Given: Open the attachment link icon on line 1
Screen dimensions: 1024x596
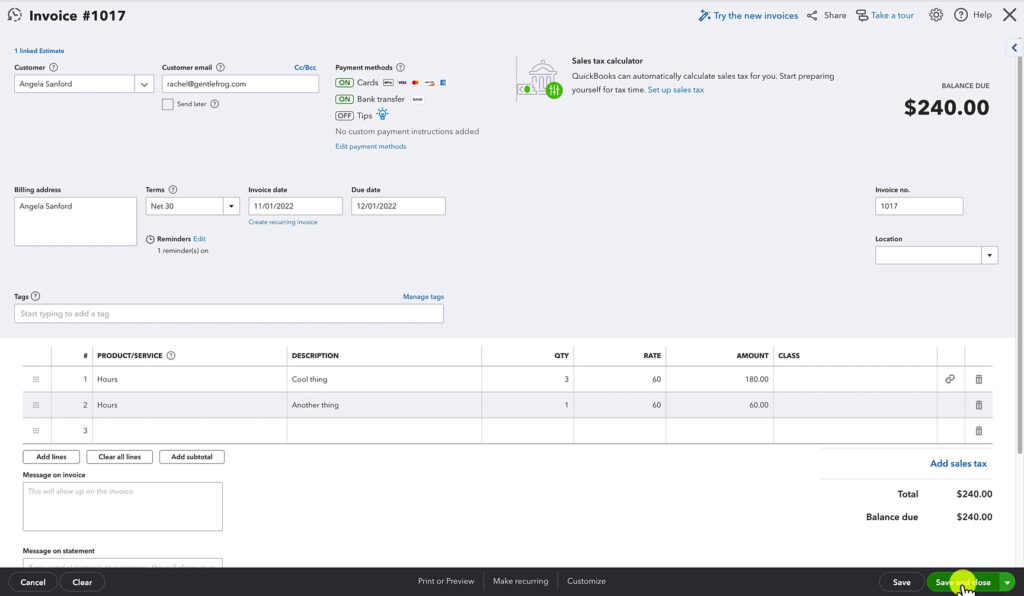Looking at the screenshot, I should [x=951, y=379].
